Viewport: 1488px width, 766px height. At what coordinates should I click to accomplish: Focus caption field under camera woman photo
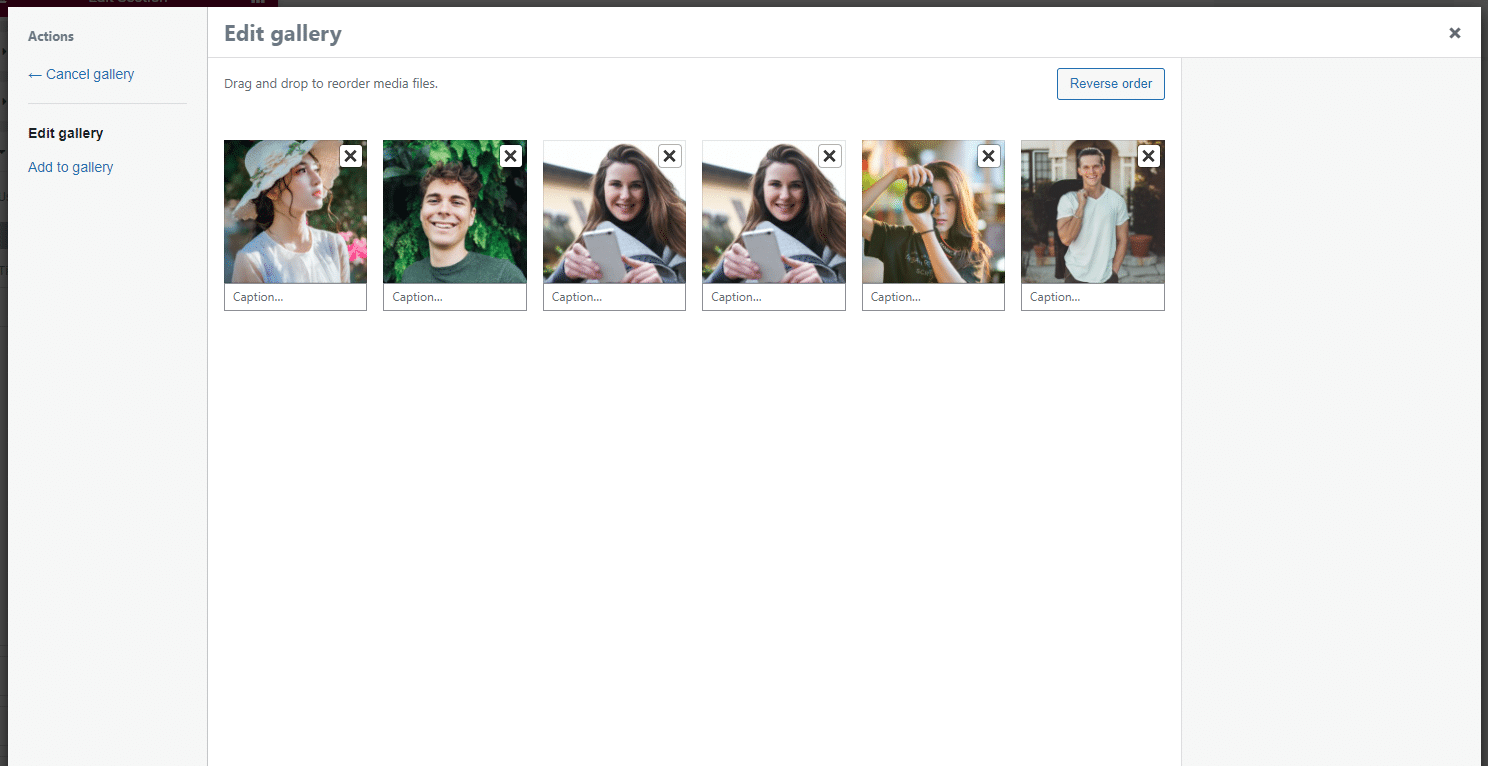click(x=933, y=297)
